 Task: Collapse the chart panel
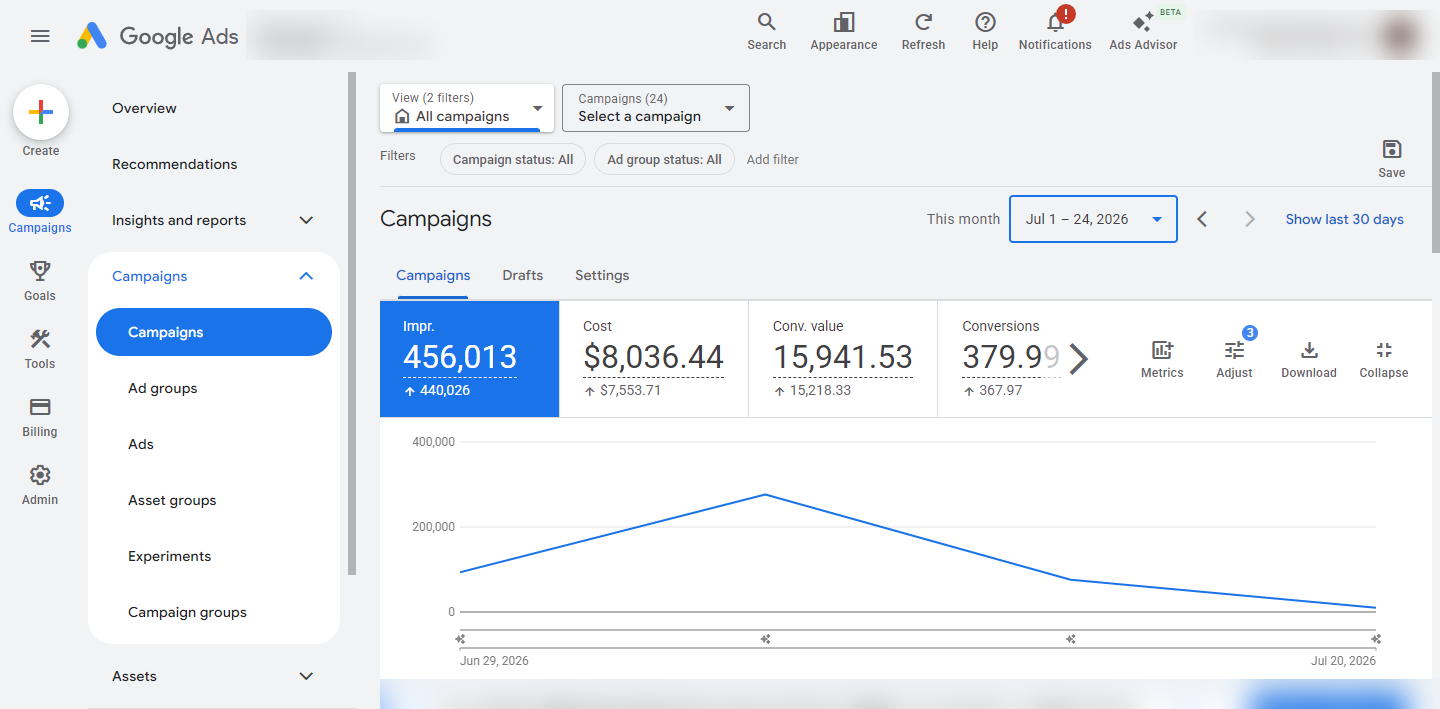coord(1384,359)
